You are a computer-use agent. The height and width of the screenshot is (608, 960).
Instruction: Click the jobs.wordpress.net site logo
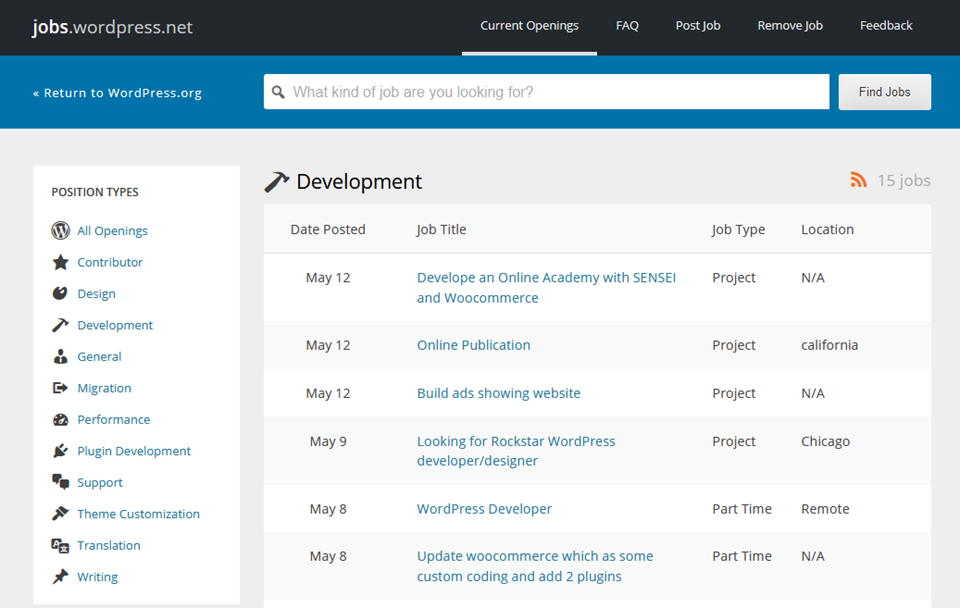pyautogui.click(x=111, y=27)
